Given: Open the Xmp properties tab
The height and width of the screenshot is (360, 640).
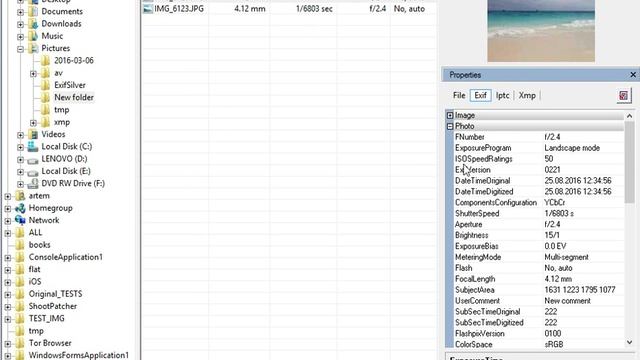Looking at the screenshot, I should pyautogui.click(x=527, y=96).
